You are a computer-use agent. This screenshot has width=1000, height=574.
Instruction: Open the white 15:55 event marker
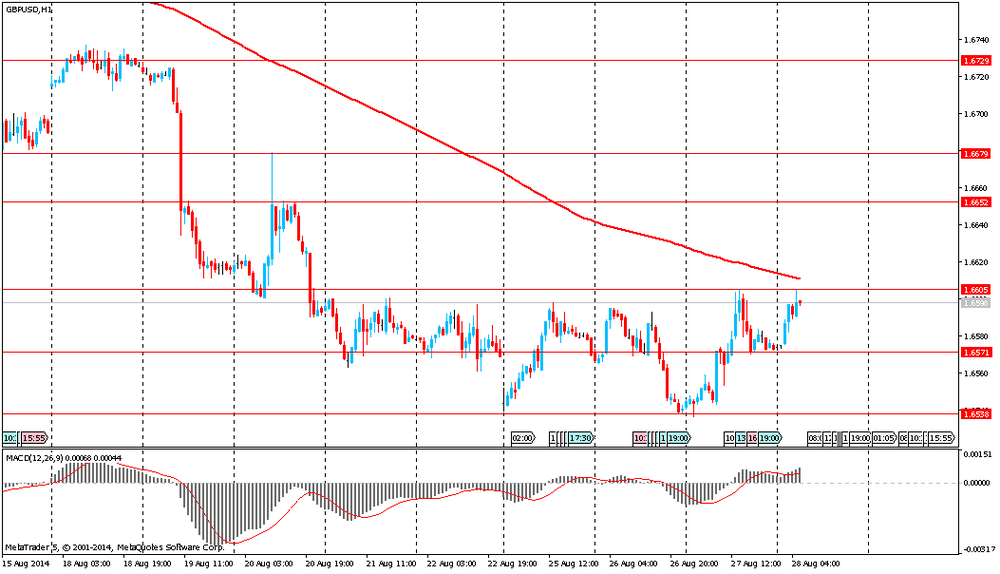pos(940,438)
